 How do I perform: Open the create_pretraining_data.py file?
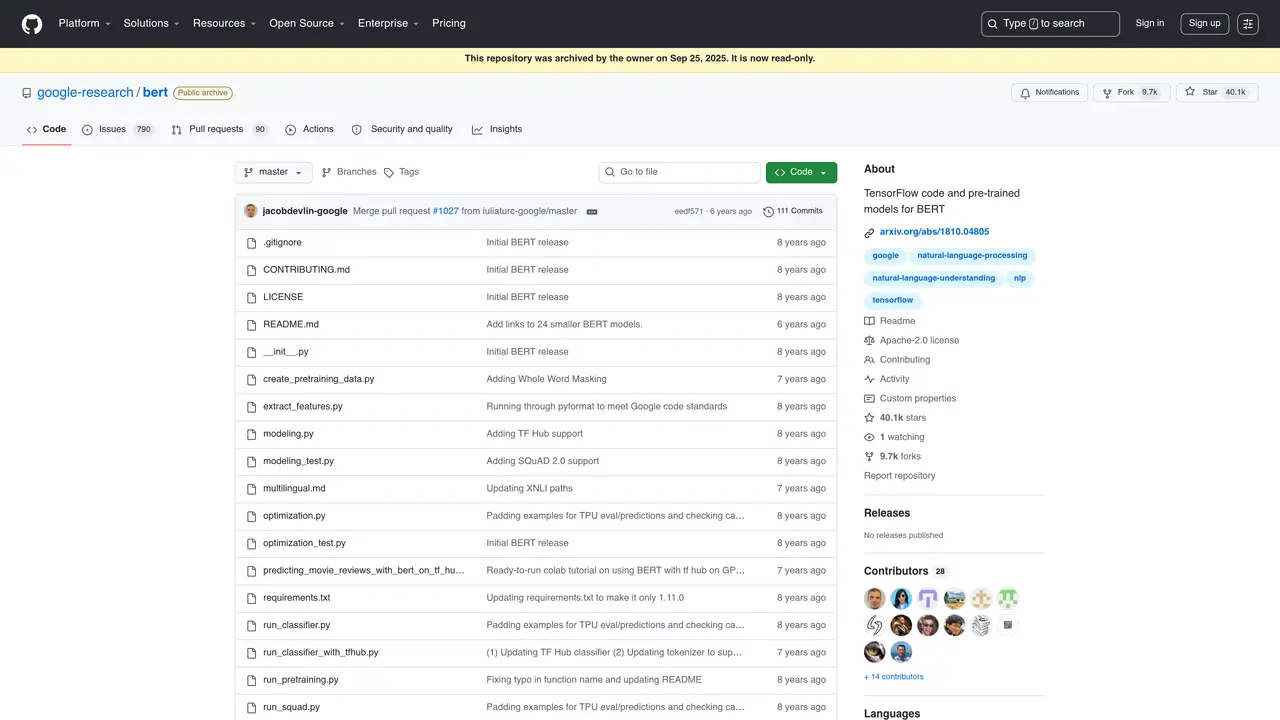[x=319, y=380]
